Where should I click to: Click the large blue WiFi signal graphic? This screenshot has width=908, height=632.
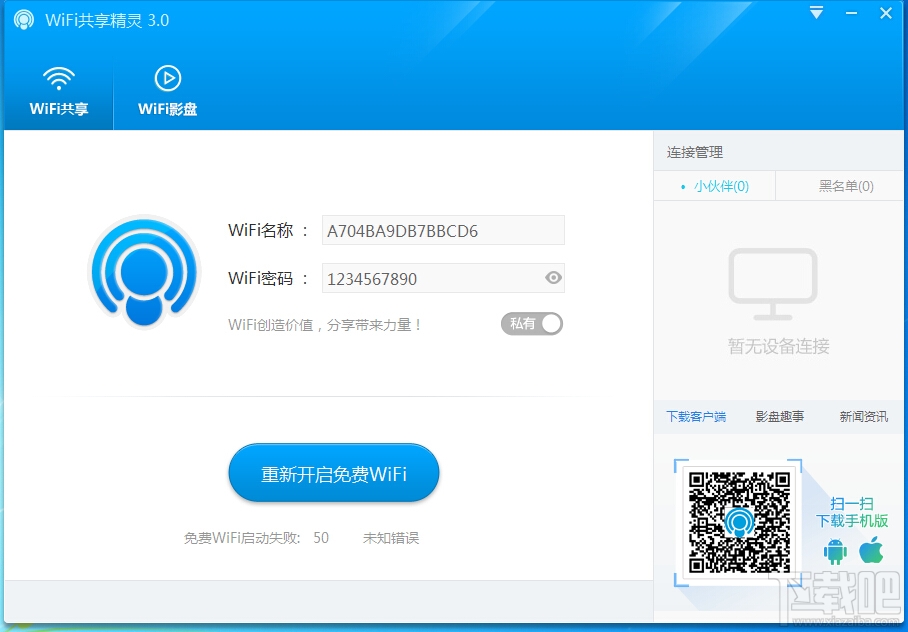(143, 270)
